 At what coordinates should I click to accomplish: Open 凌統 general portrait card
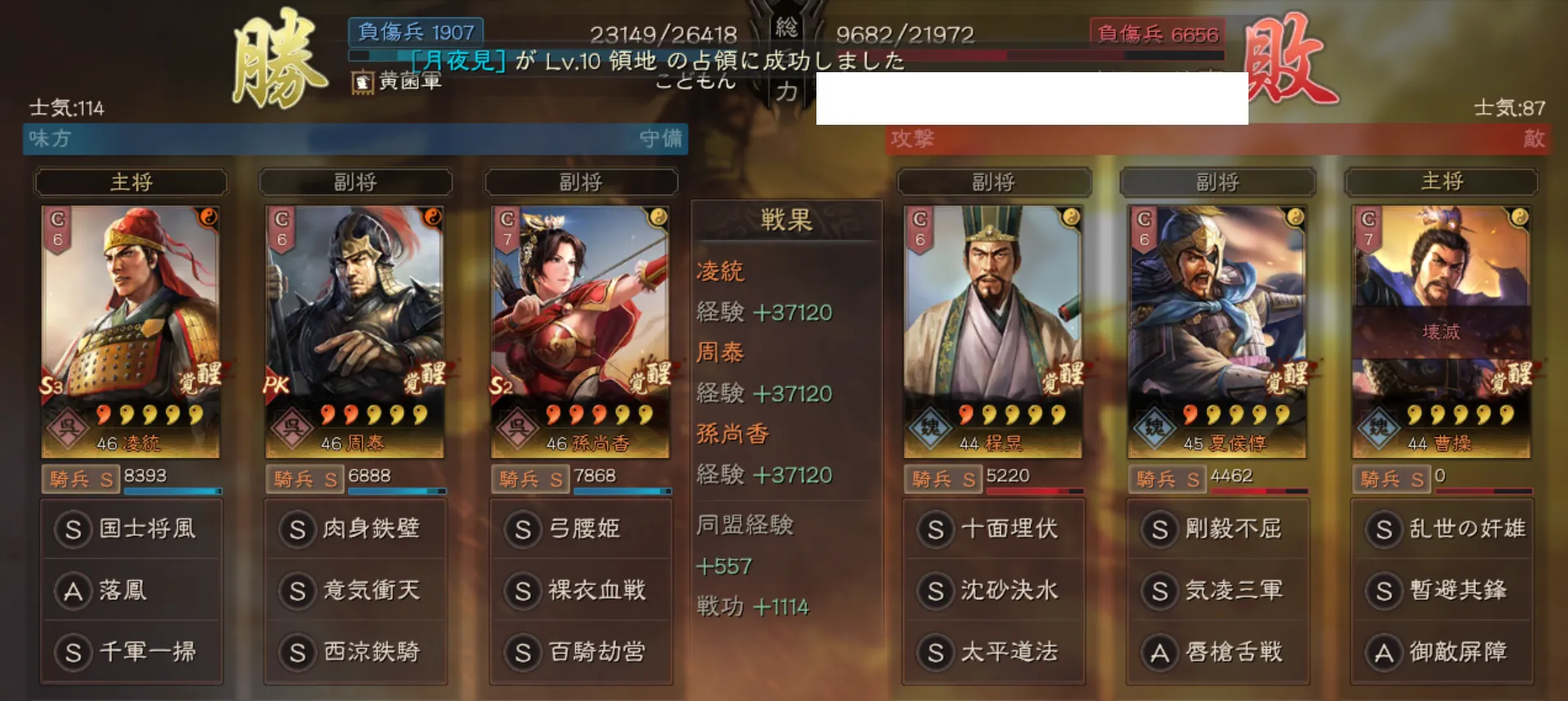click(131, 332)
